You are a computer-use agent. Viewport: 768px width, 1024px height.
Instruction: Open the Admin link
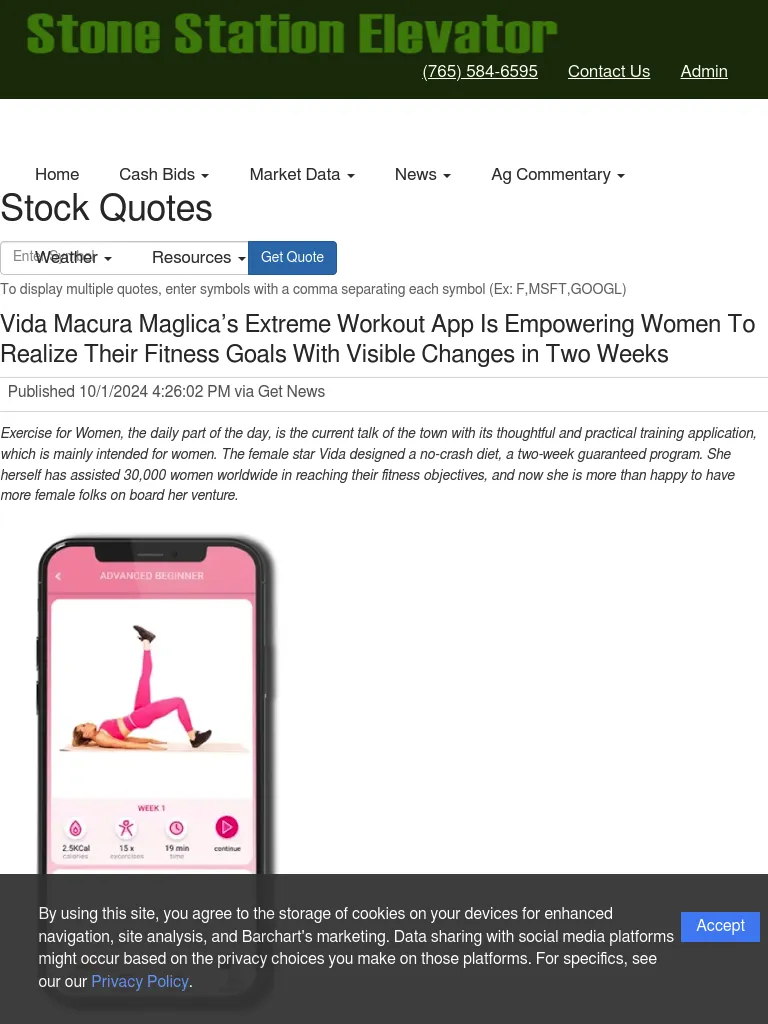(x=704, y=72)
